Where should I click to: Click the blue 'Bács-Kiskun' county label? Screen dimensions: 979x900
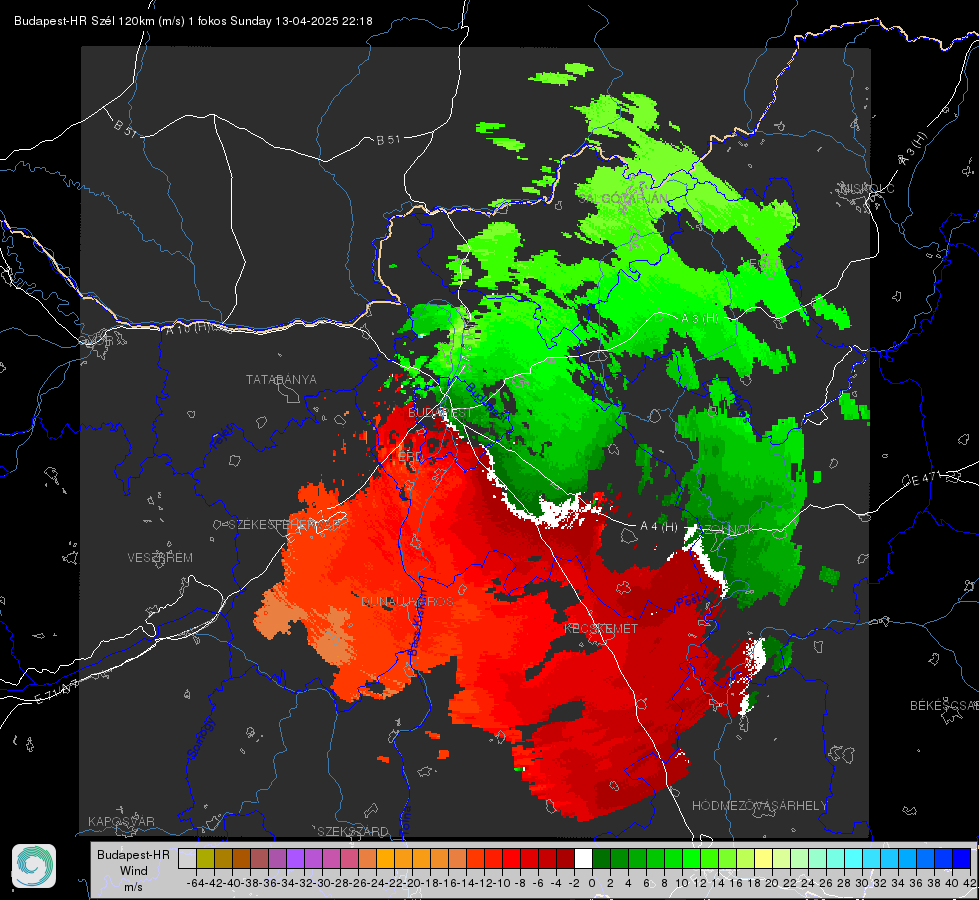tap(416, 622)
